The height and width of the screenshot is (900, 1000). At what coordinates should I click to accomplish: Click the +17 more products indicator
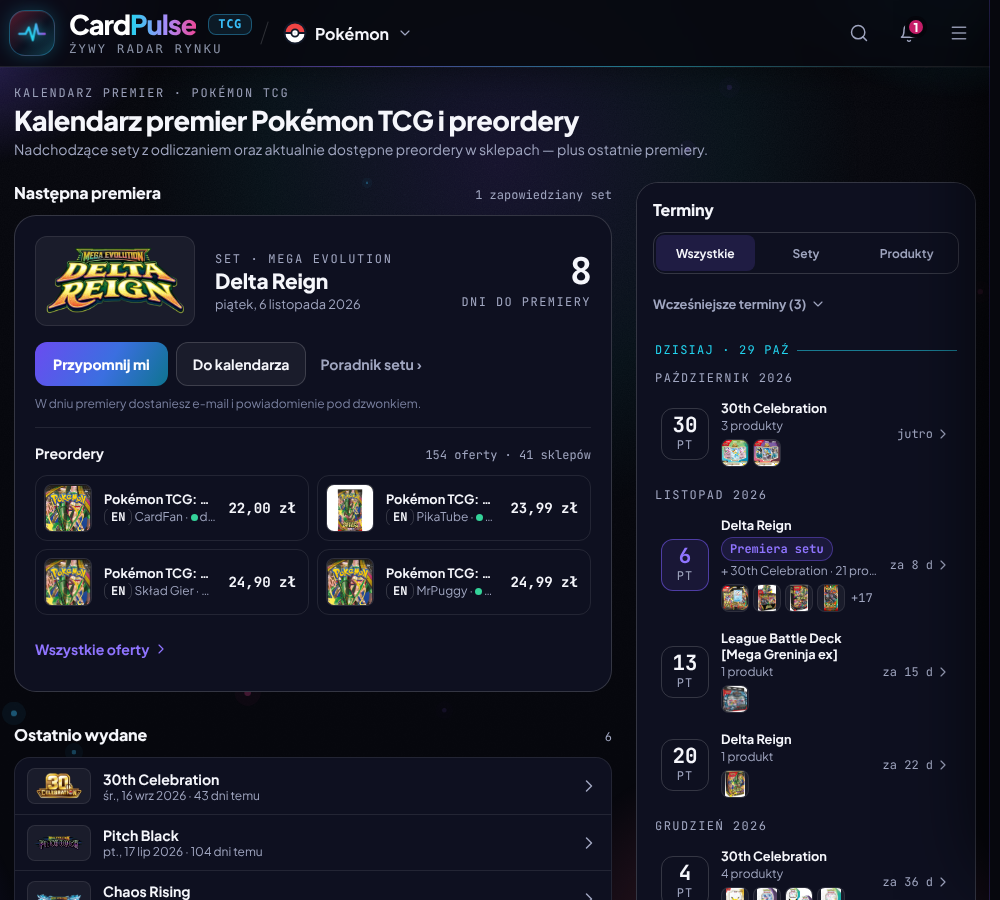[x=862, y=598]
